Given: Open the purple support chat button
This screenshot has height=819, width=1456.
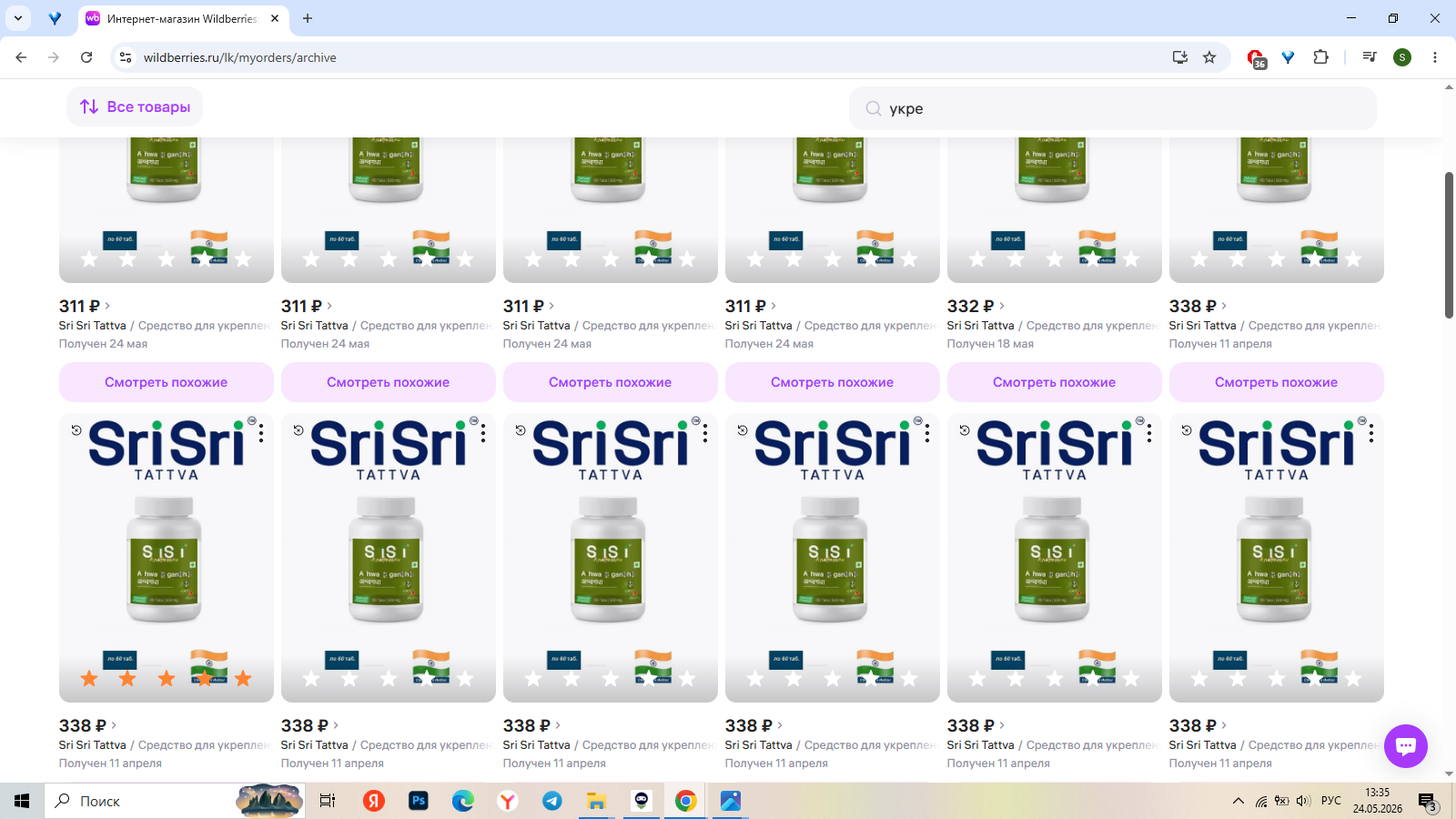Looking at the screenshot, I should click(x=1406, y=746).
